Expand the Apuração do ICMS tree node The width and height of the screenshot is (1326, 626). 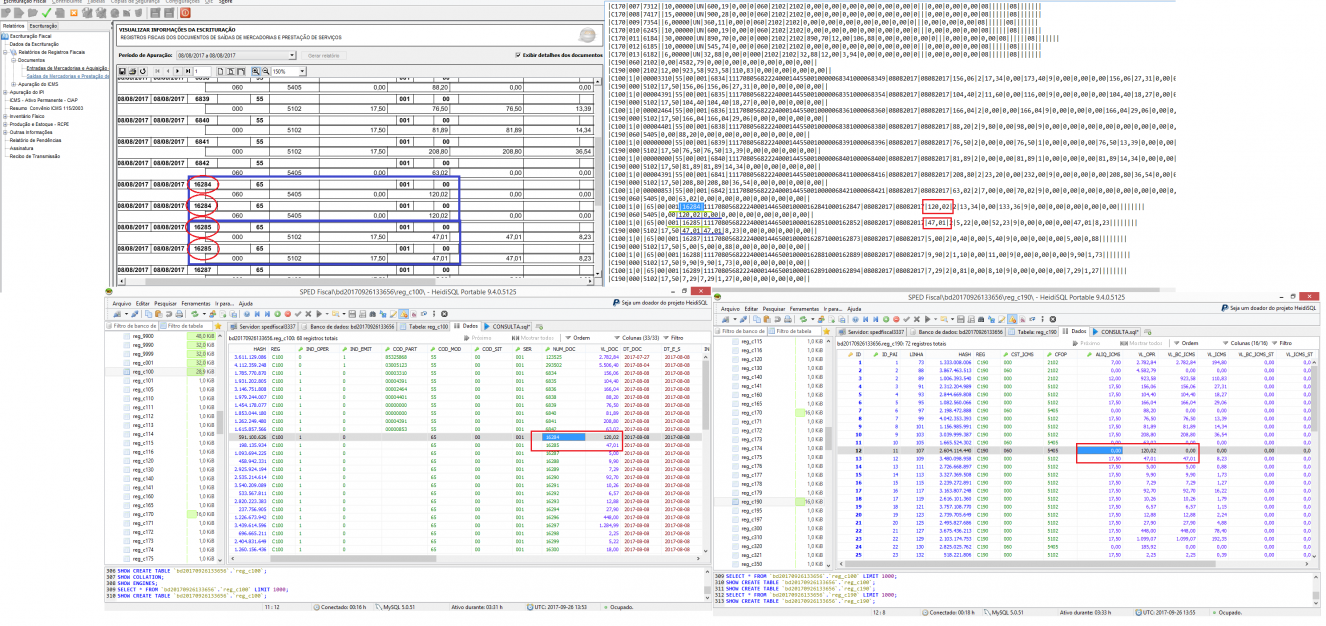click(13, 84)
